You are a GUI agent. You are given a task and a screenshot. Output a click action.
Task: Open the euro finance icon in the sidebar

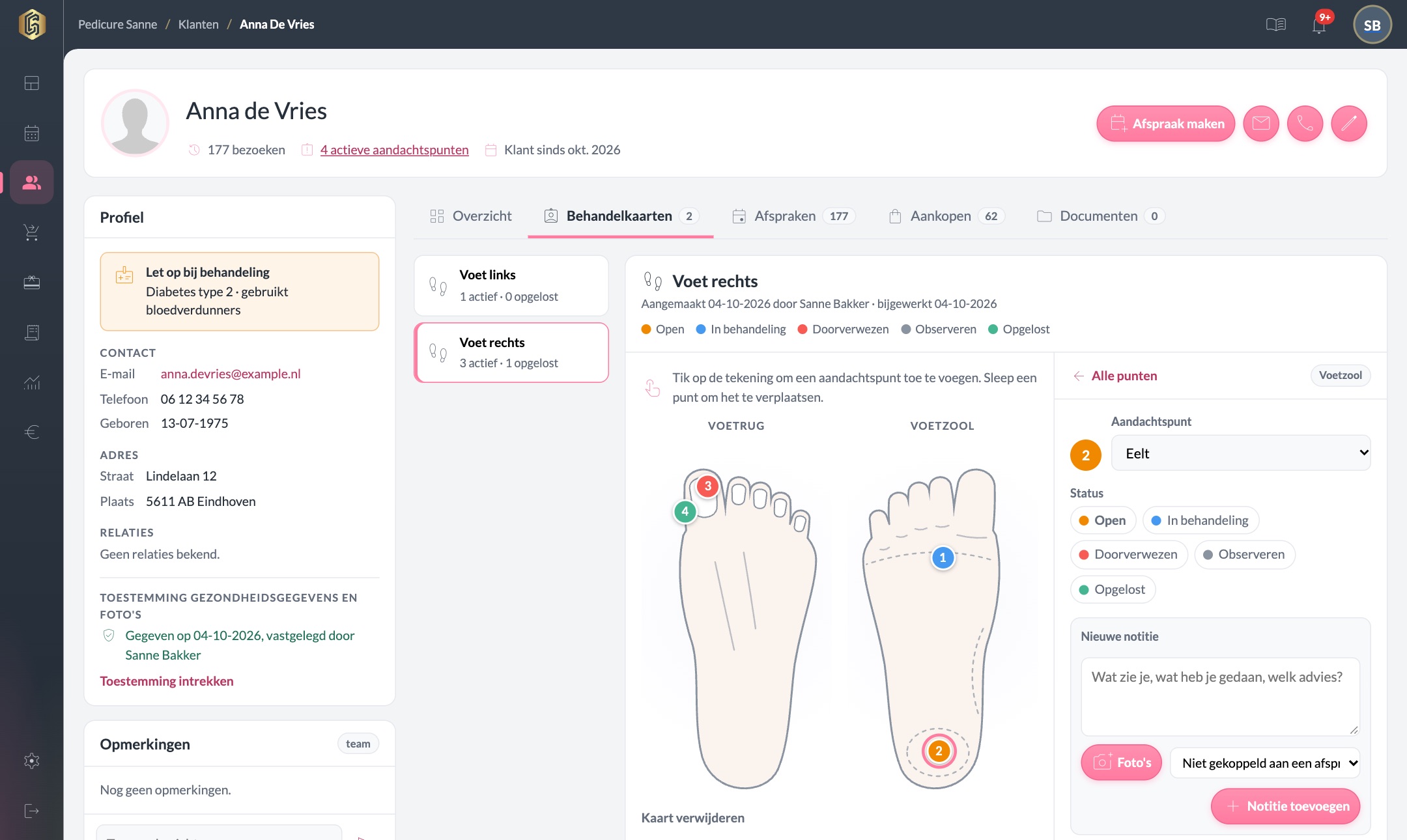pos(31,432)
